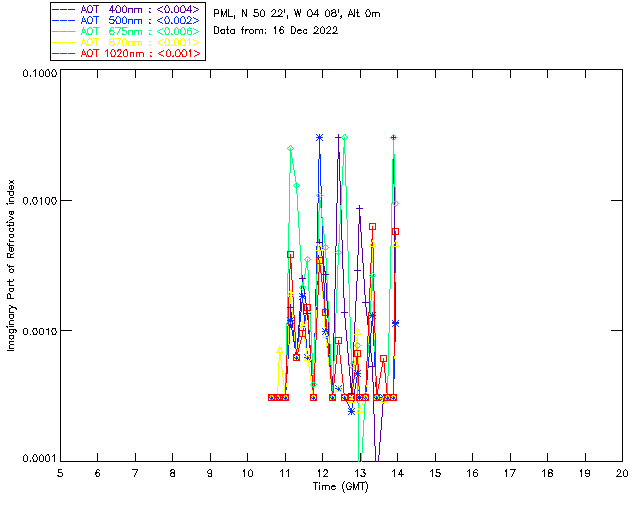Click the 'Imaginary Part of Refractive index' axis title
The width and height of the screenshot is (640, 512).
[x=11, y=265]
